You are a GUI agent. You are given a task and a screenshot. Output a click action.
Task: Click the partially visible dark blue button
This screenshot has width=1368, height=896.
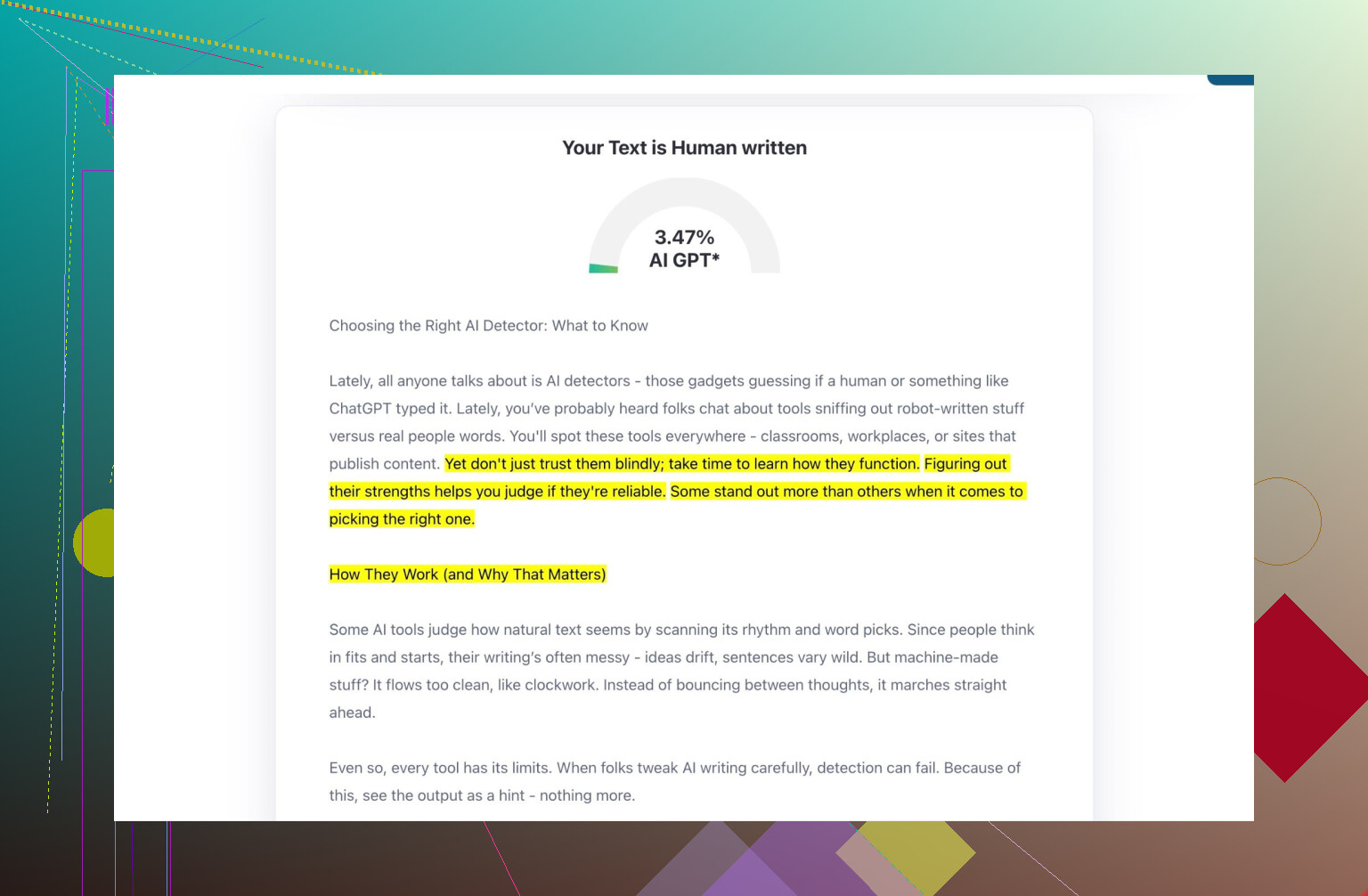(x=1231, y=80)
